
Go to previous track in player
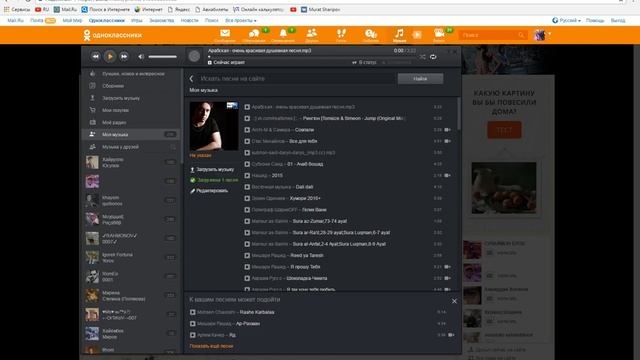tap(96, 57)
